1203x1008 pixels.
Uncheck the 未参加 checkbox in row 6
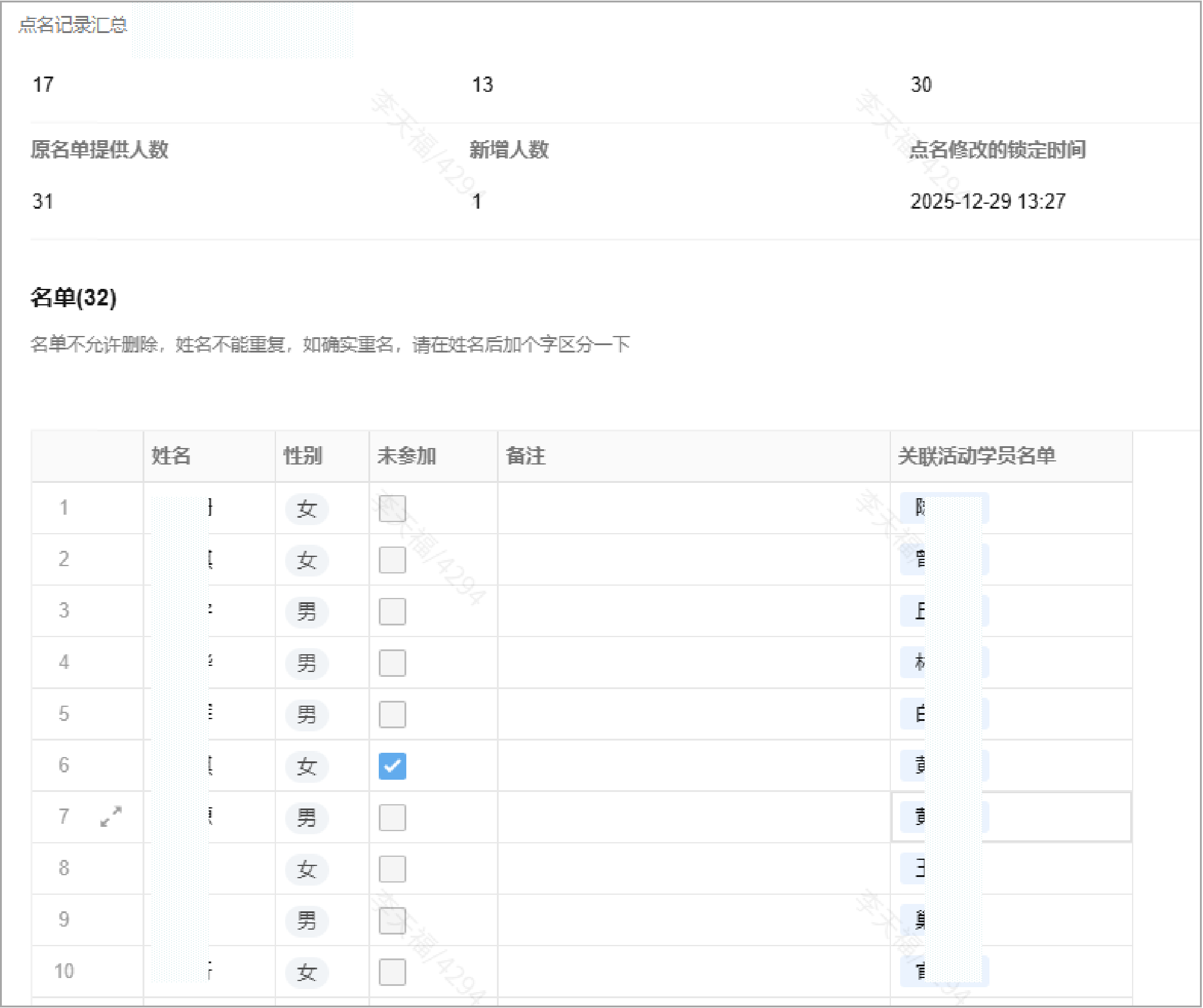pos(392,766)
